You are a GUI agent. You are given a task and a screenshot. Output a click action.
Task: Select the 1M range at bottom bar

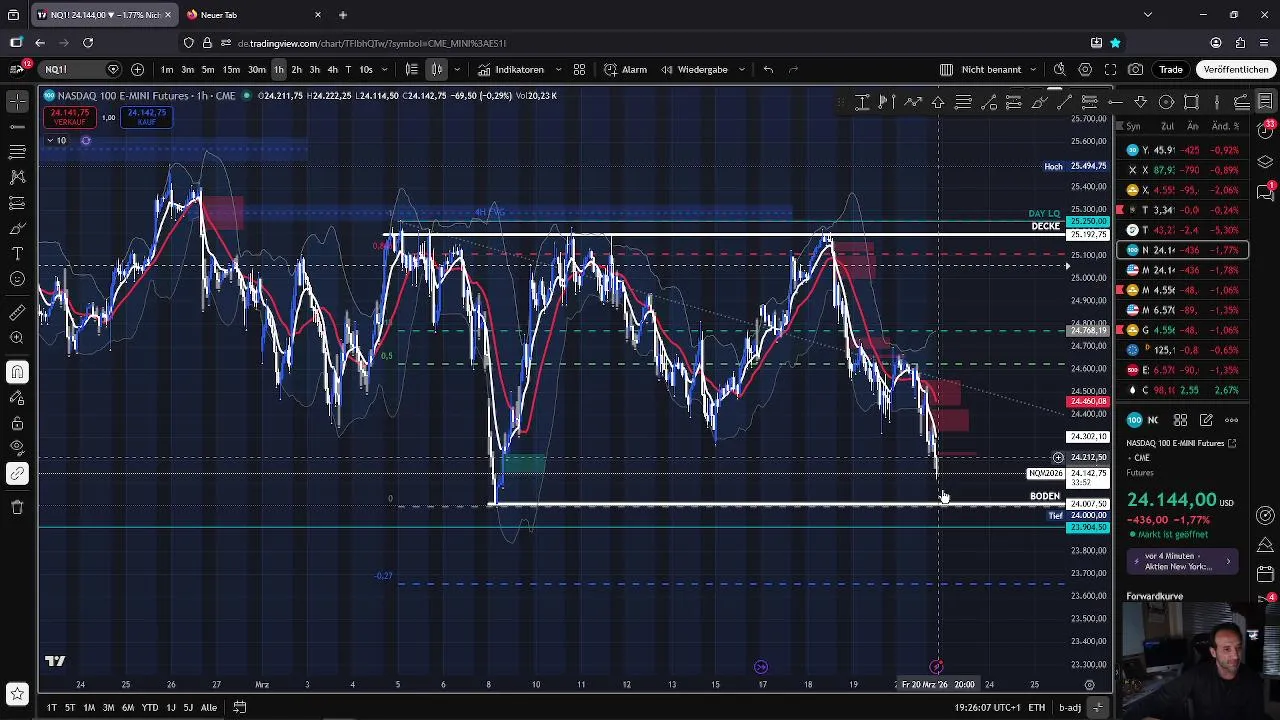[x=89, y=707]
